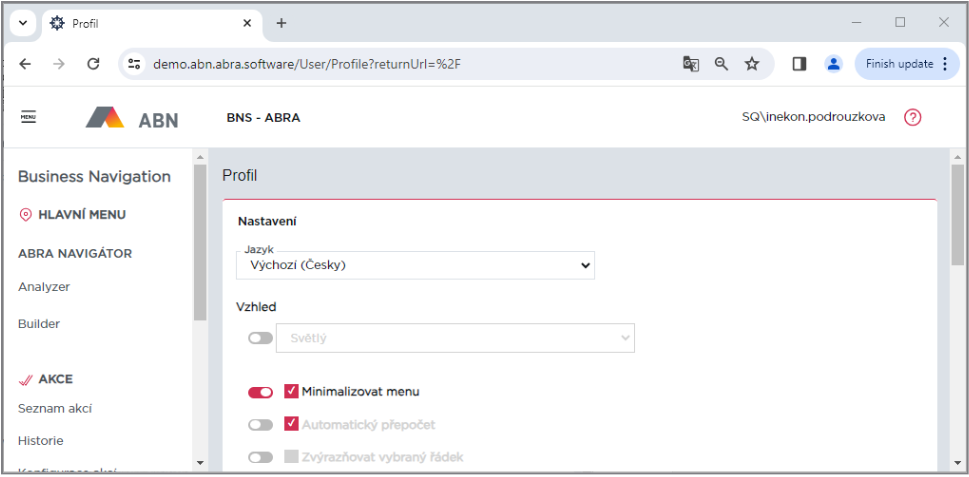Select the Profil browser tab
Viewport: 969px width, 477px height.
(151, 23)
